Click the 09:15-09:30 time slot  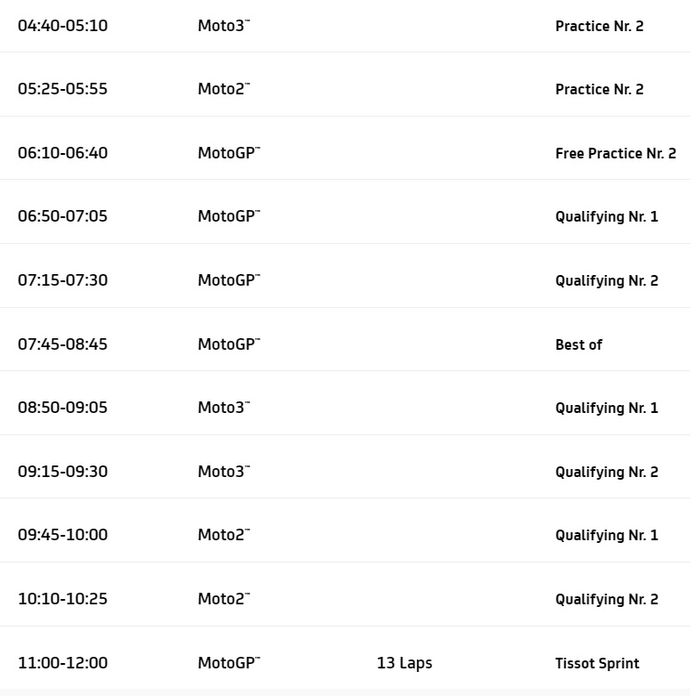click(62, 471)
